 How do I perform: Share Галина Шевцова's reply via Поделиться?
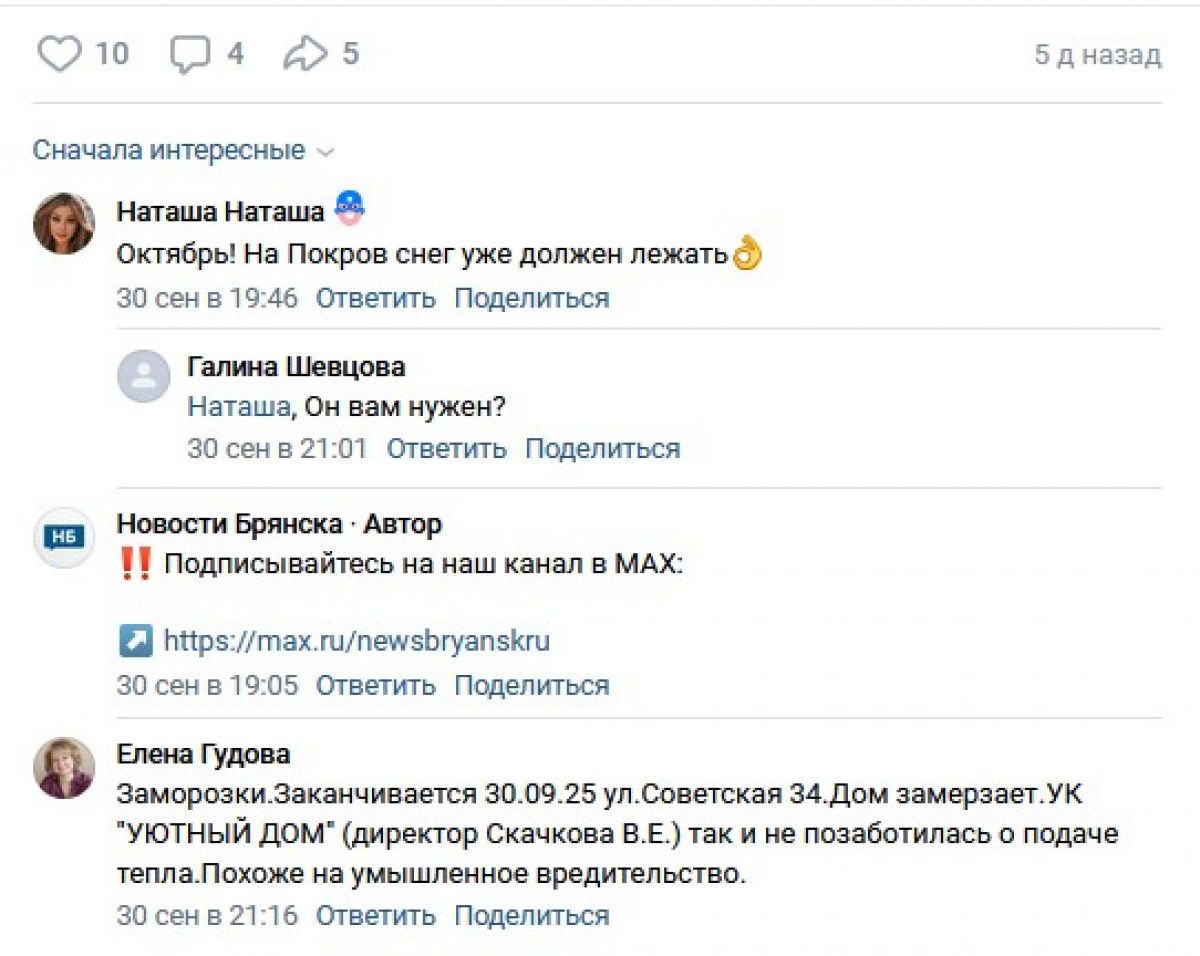point(602,449)
